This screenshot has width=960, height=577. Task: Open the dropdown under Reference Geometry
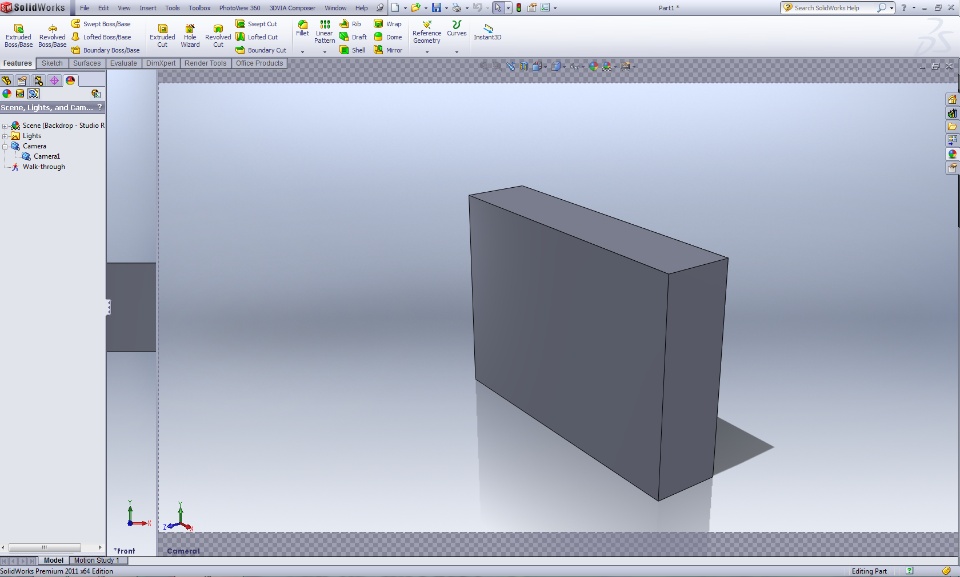(427, 52)
